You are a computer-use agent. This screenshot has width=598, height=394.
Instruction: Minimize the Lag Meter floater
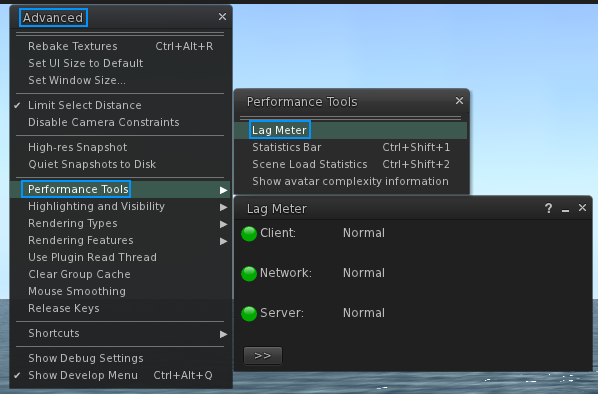565,209
